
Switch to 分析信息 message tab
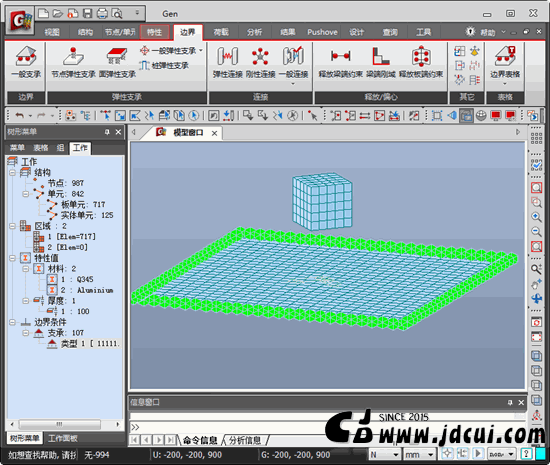click(x=245, y=440)
